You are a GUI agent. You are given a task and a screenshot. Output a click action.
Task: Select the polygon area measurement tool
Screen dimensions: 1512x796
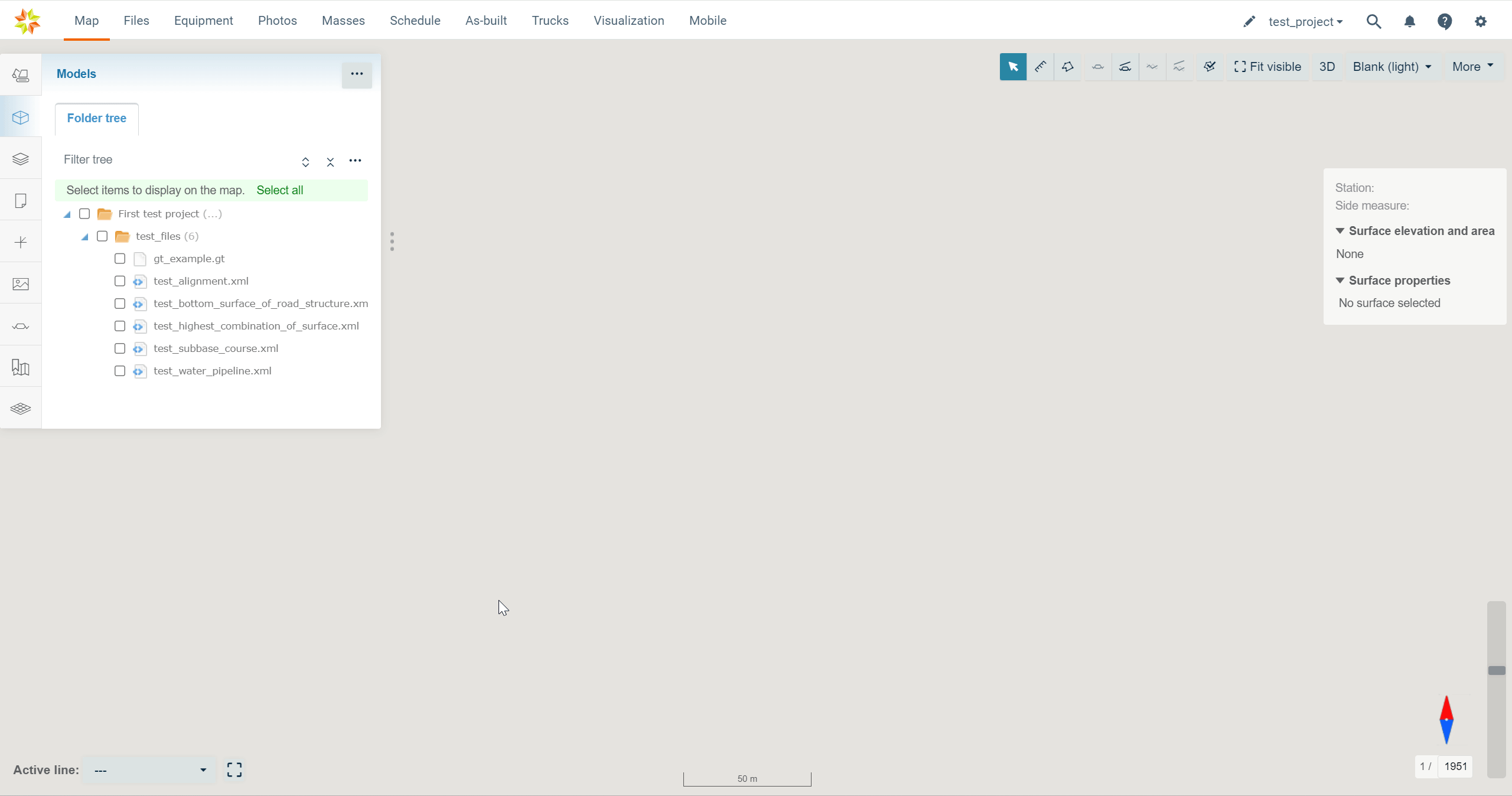pyautogui.click(x=1067, y=67)
